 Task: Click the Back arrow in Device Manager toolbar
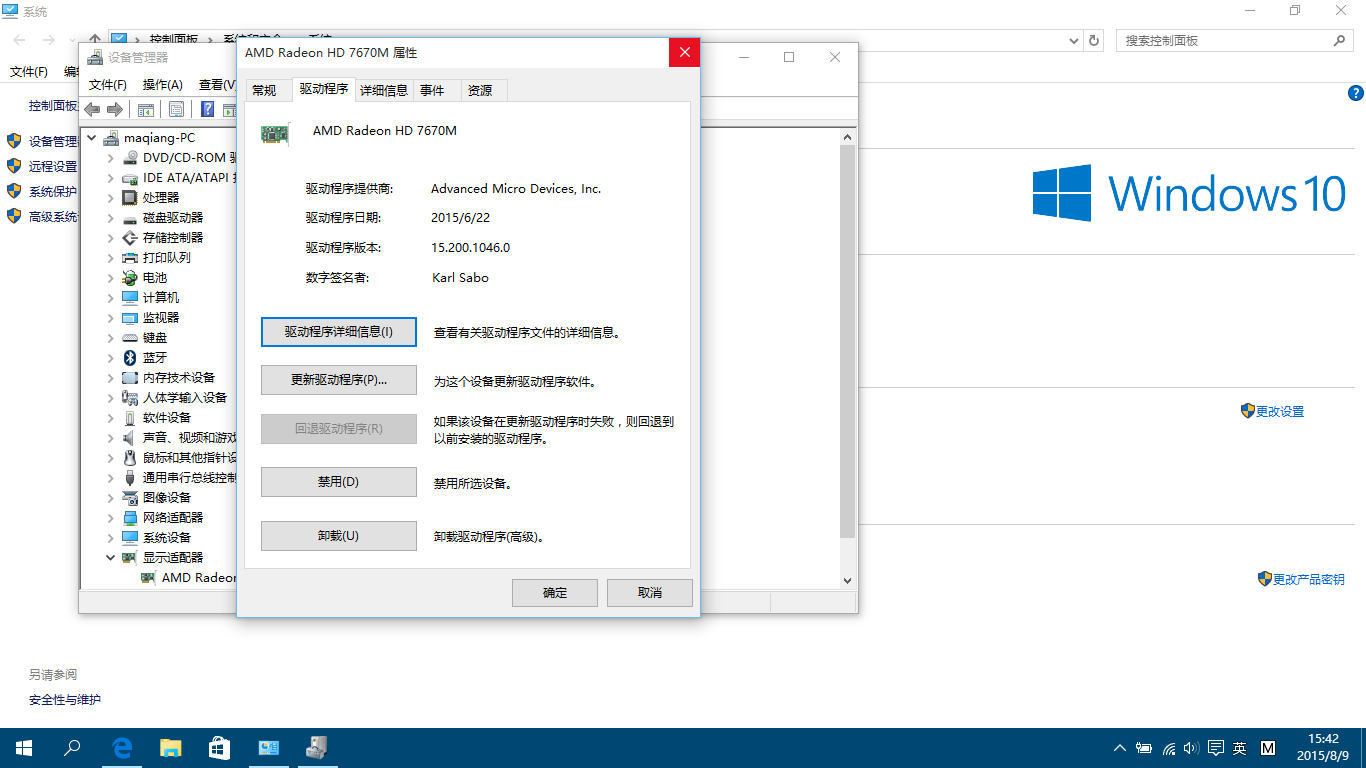(93, 109)
